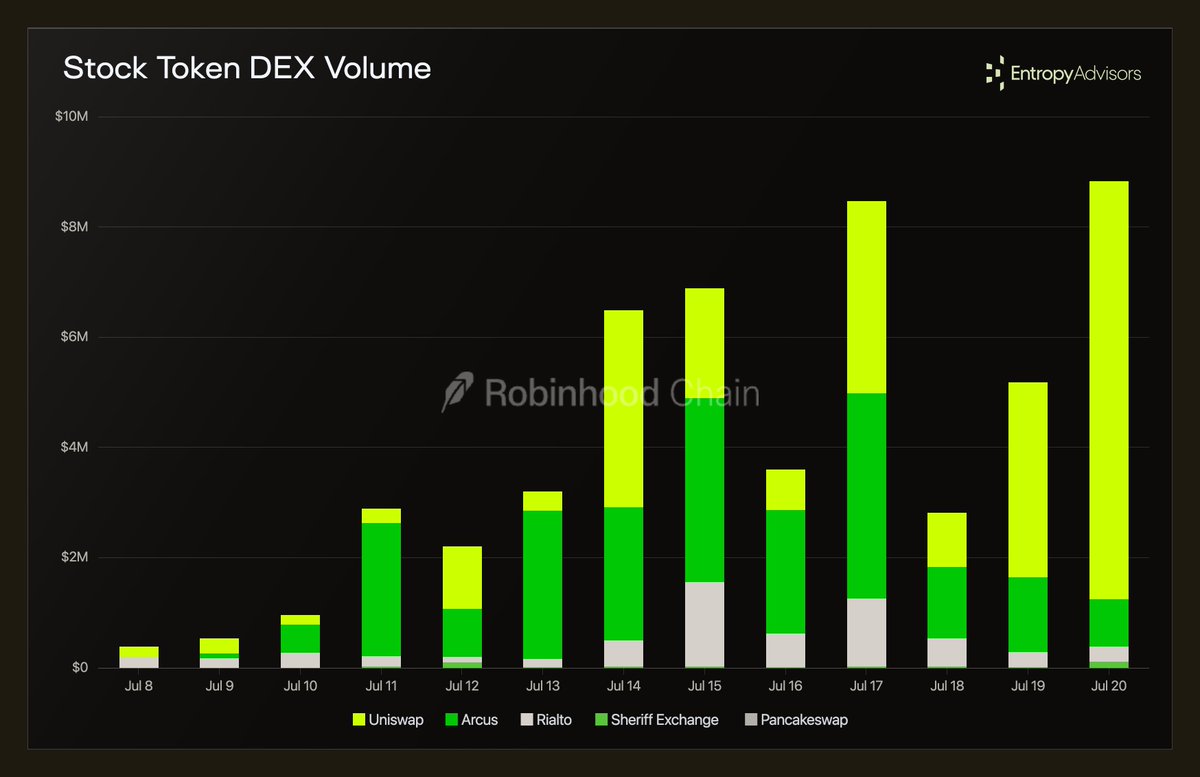Image resolution: width=1200 pixels, height=777 pixels.
Task: Toggle the Arcus legend label
Action: [480, 720]
